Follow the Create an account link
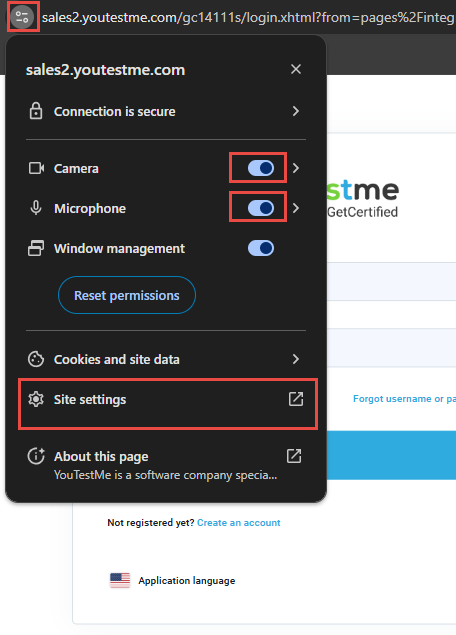Image resolution: width=456 pixels, height=635 pixels. [x=239, y=523]
